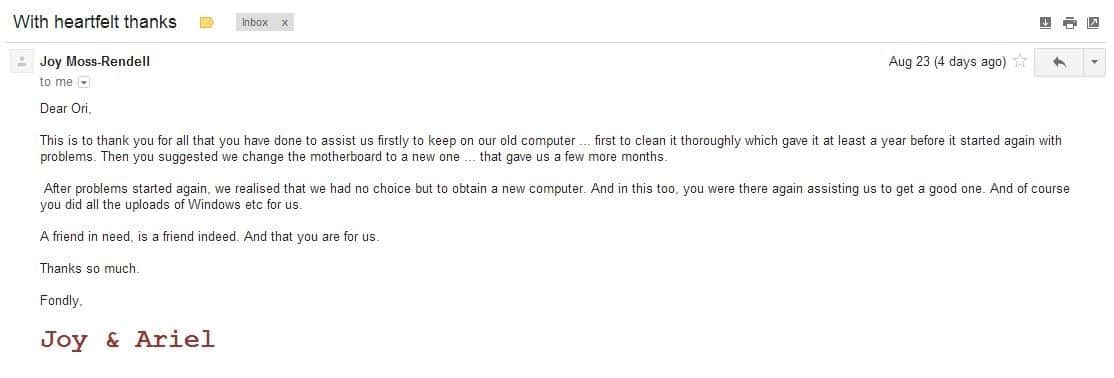Click the sender's avatar placeholder
Image resolution: width=1114 pixels, height=378 pixels.
point(21,61)
